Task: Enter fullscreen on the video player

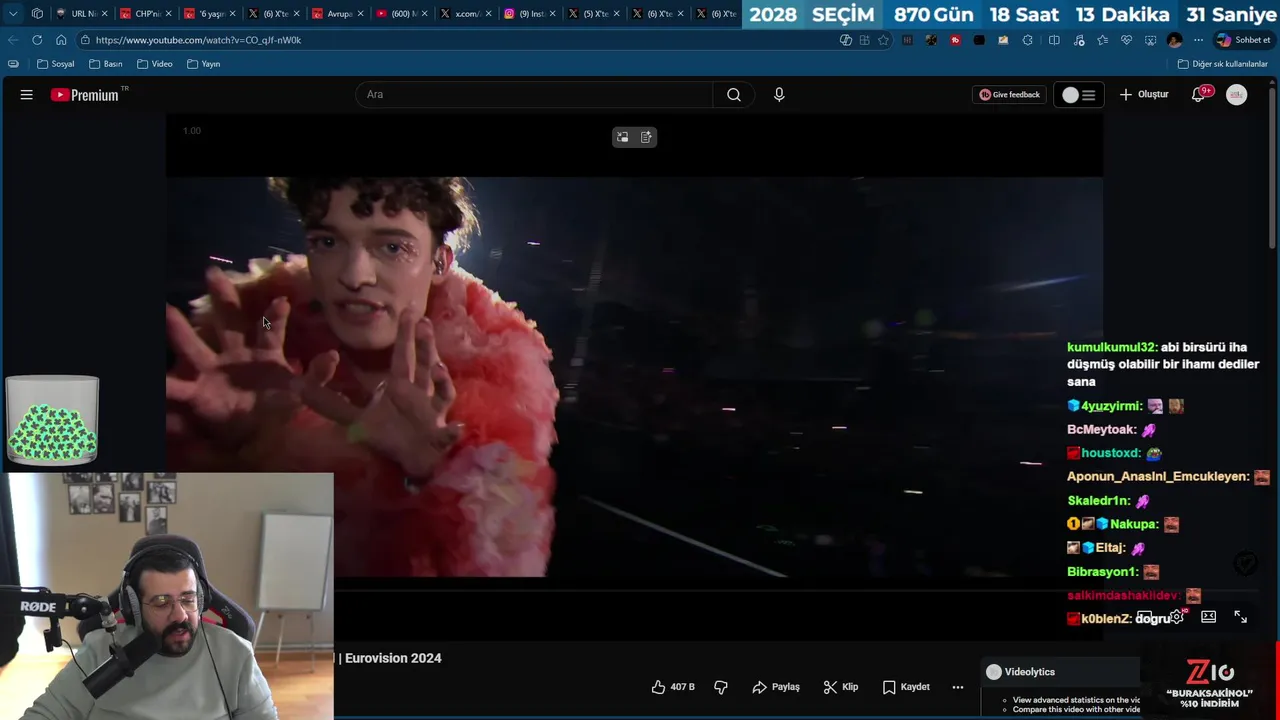Action: pos(1240,617)
